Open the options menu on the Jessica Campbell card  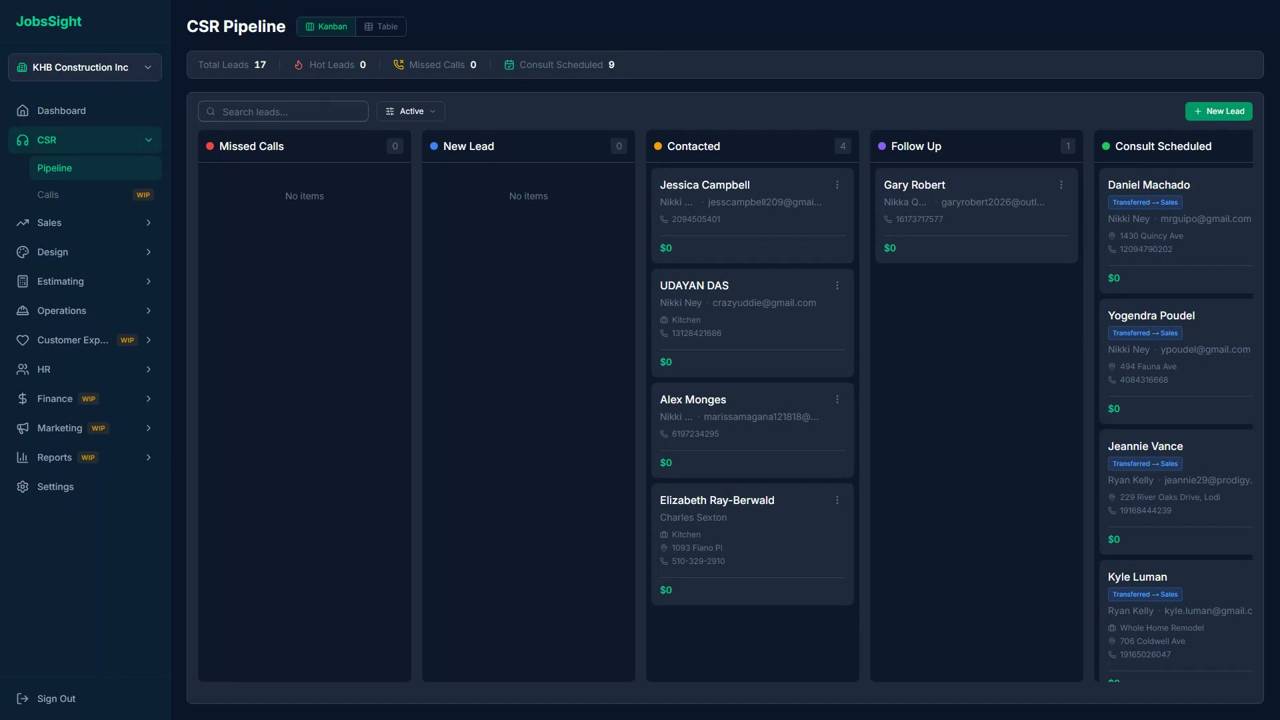(837, 185)
